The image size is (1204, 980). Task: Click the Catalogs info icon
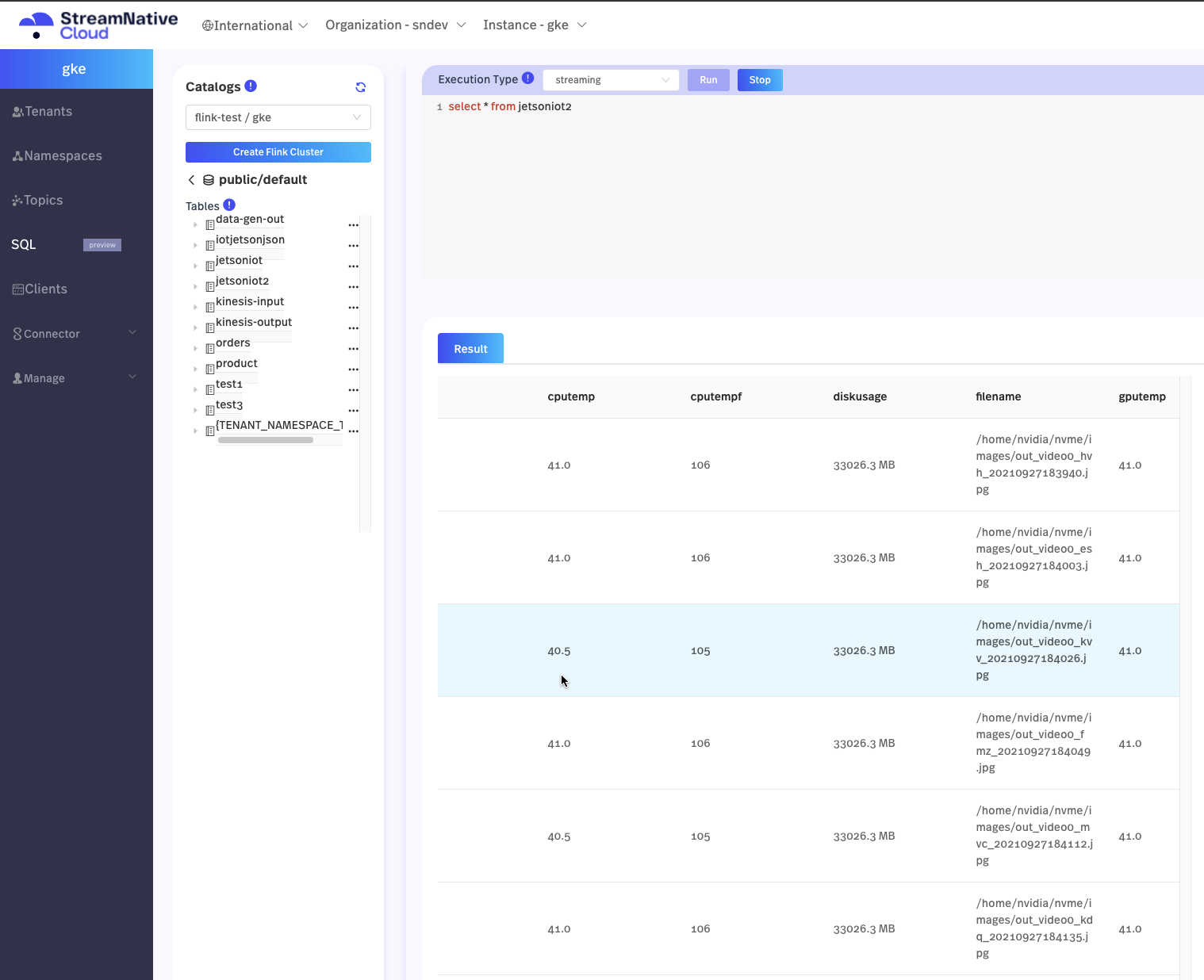point(251,86)
